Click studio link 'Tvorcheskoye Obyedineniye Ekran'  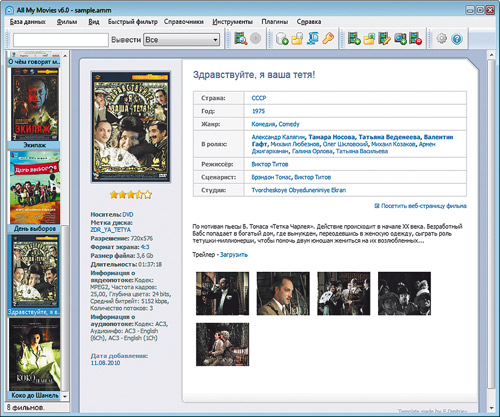tap(299, 190)
